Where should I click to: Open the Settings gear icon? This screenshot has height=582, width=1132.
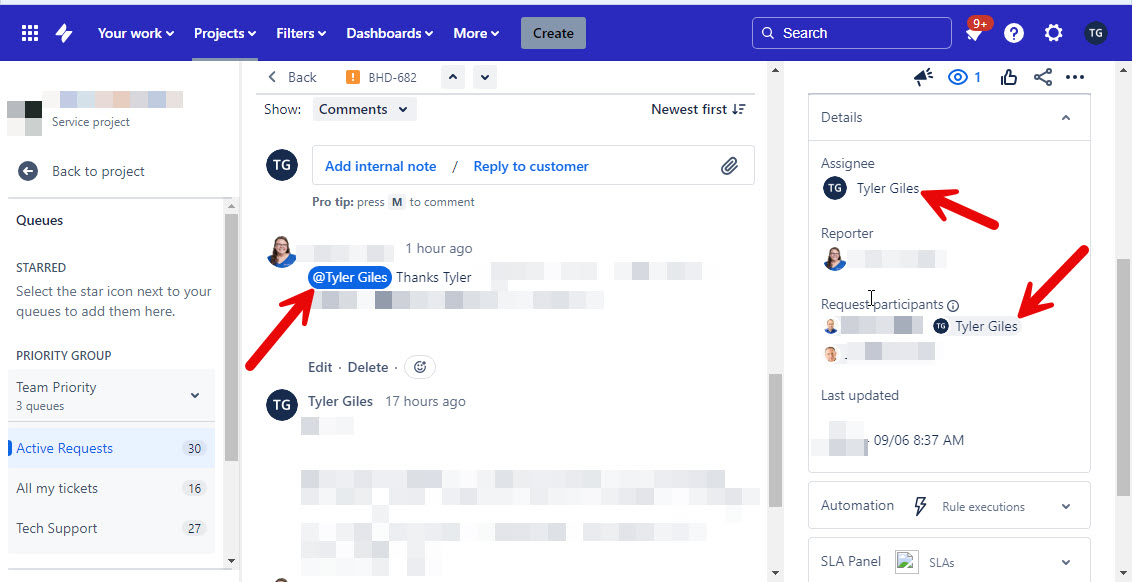1054,33
